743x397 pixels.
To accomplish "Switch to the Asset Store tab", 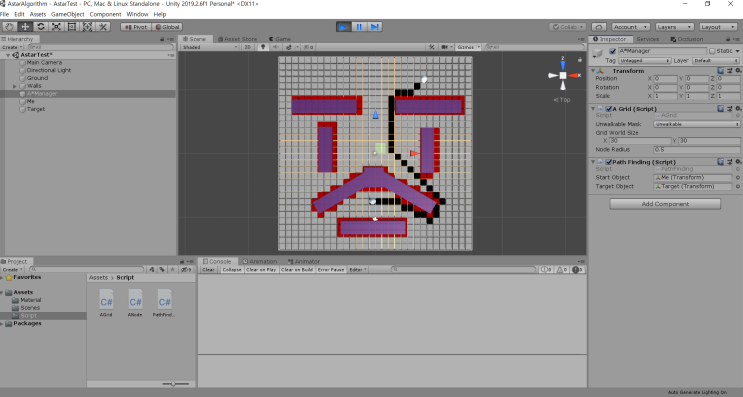I will click(237, 39).
